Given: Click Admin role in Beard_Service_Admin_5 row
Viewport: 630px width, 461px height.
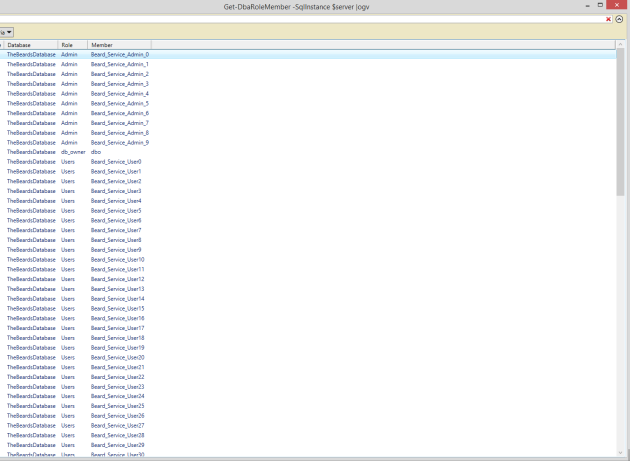Looking at the screenshot, I should coord(69,103).
